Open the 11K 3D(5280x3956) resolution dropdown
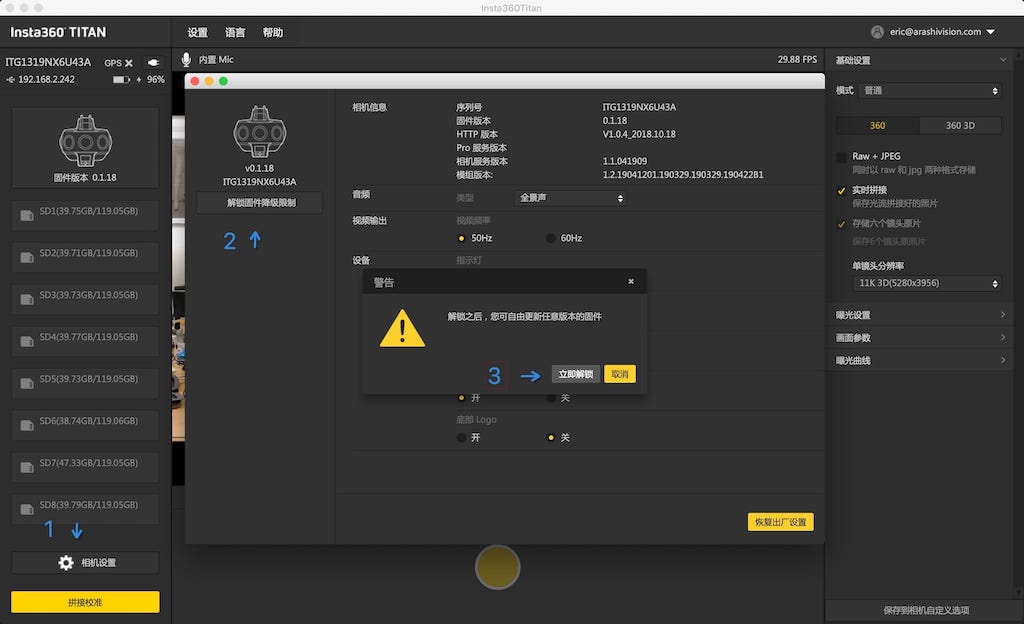1024x624 pixels. tap(926, 284)
